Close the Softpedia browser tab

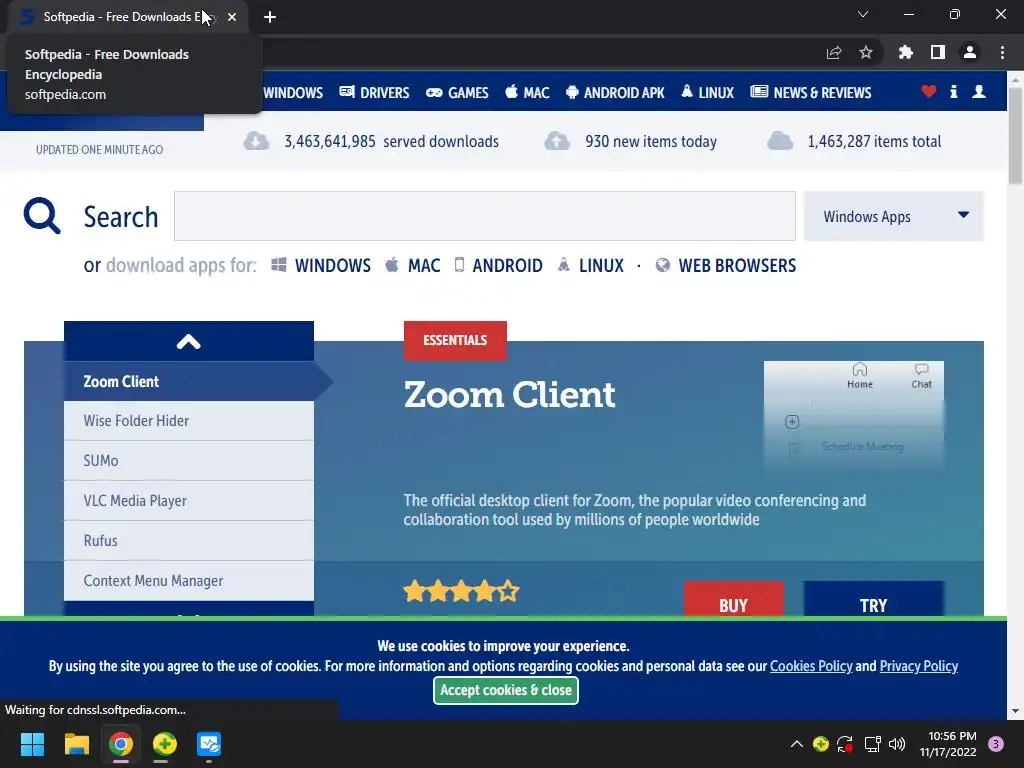(232, 17)
